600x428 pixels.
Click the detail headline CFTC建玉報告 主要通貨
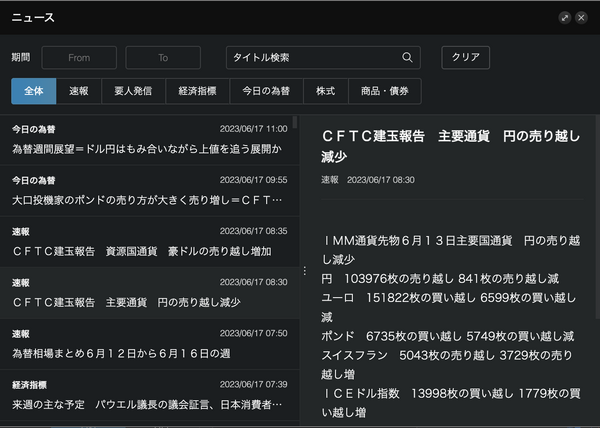point(451,146)
